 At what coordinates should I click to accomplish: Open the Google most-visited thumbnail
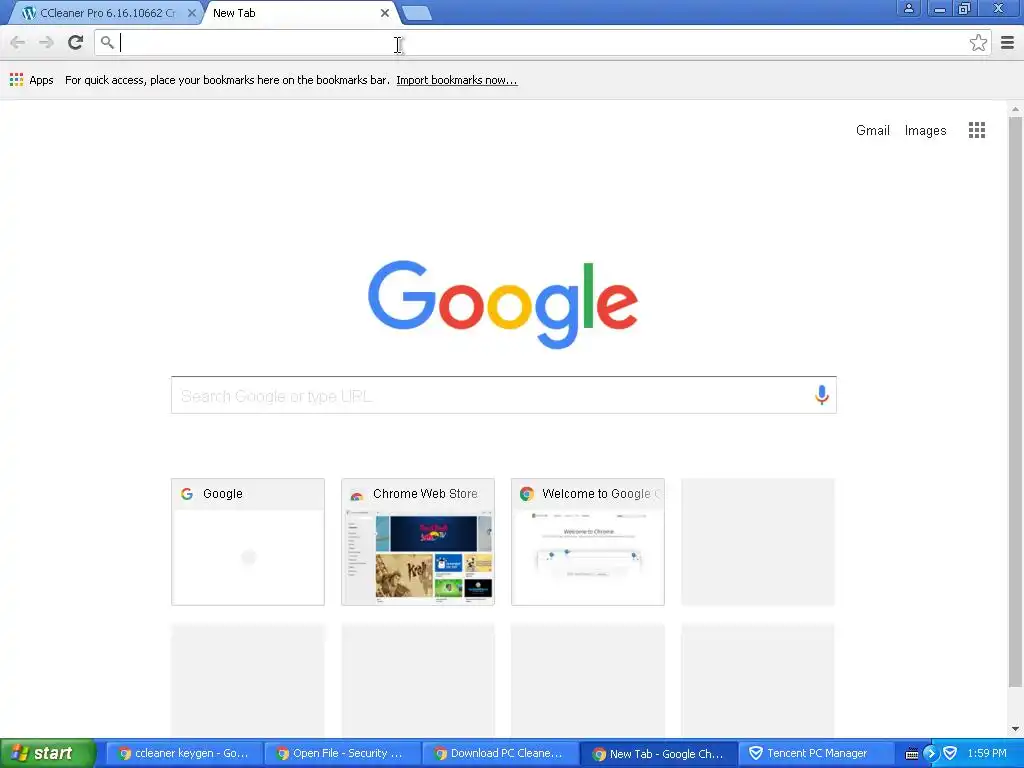click(248, 541)
